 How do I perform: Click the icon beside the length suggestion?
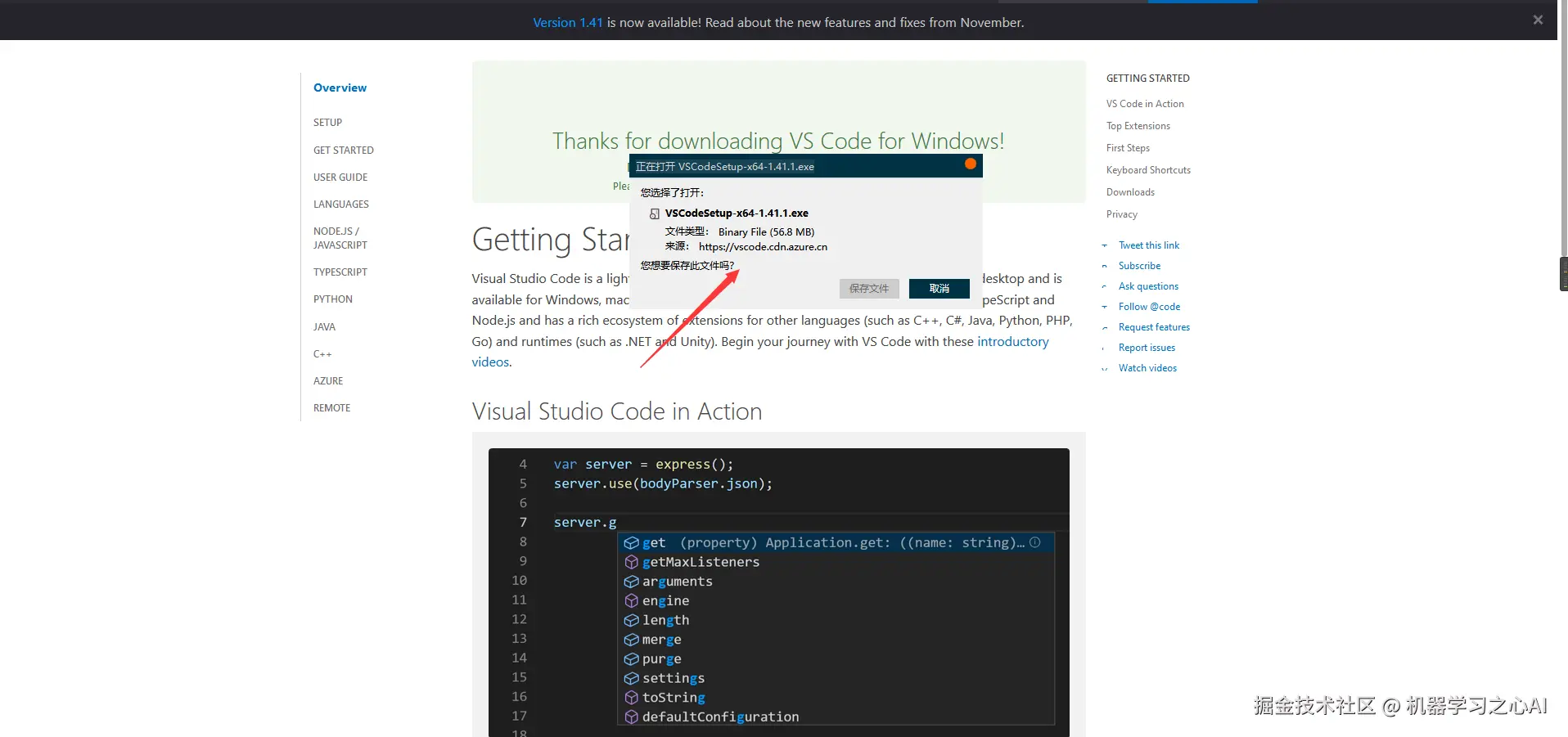(x=631, y=620)
